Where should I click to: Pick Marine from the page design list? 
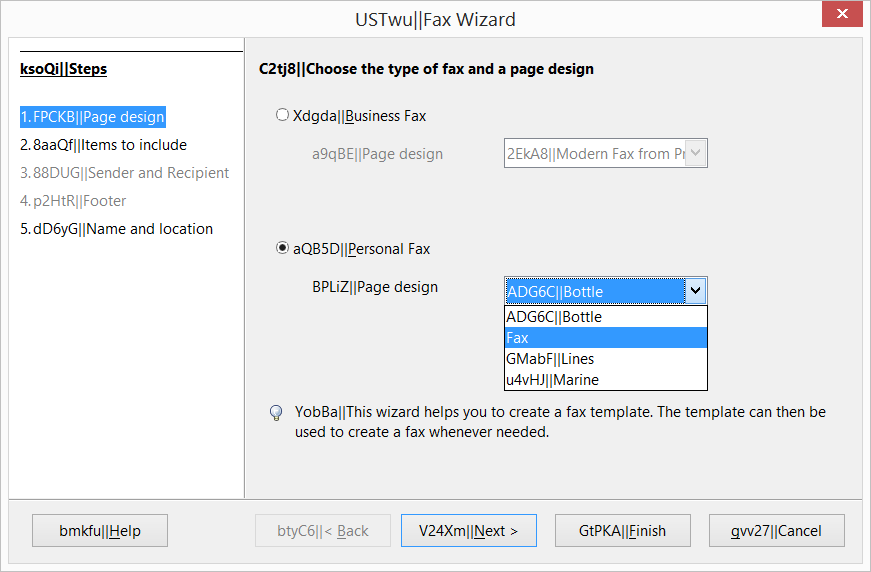pyautogui.click(x=605, y=380)
